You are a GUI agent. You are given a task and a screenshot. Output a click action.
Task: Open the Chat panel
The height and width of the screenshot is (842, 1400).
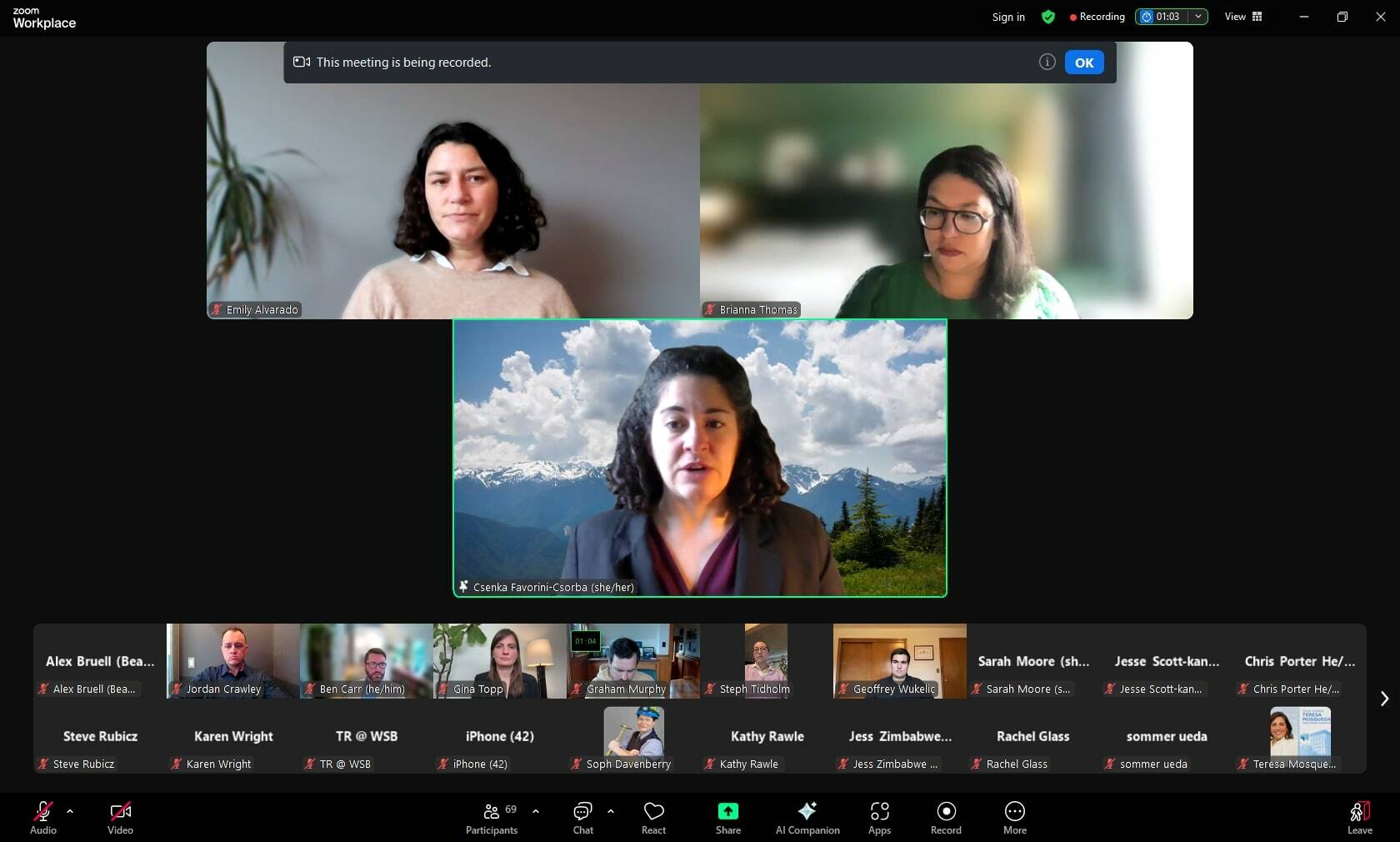582,817
